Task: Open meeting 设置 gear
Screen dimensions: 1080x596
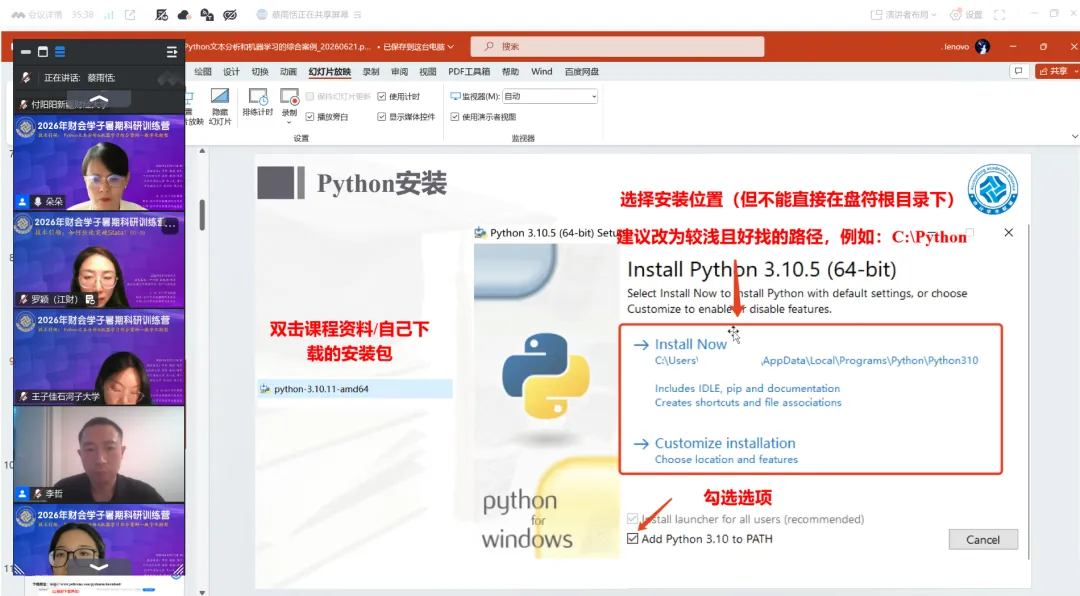Action: (966, 14)
